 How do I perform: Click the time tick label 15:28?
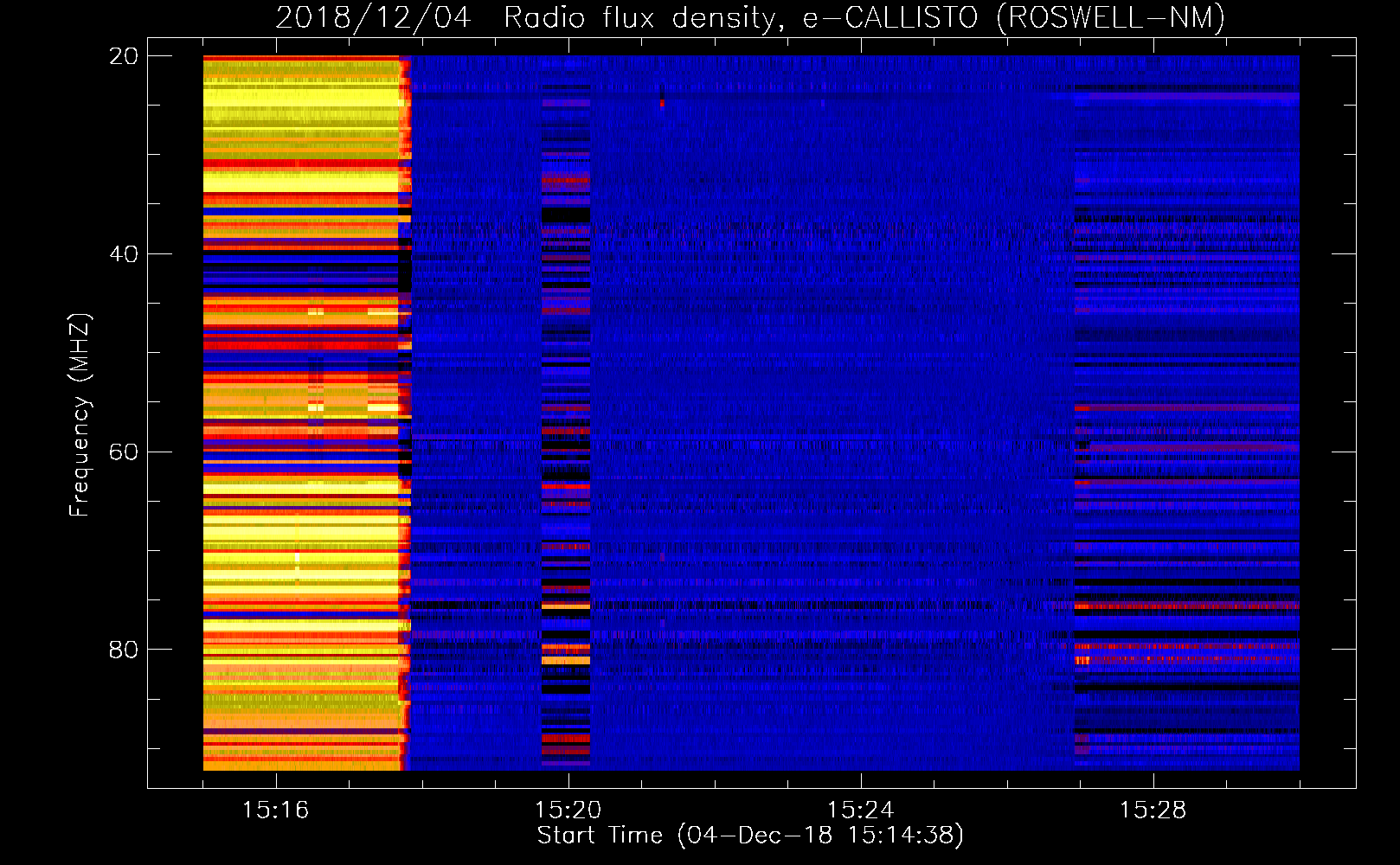(1153, 811)
